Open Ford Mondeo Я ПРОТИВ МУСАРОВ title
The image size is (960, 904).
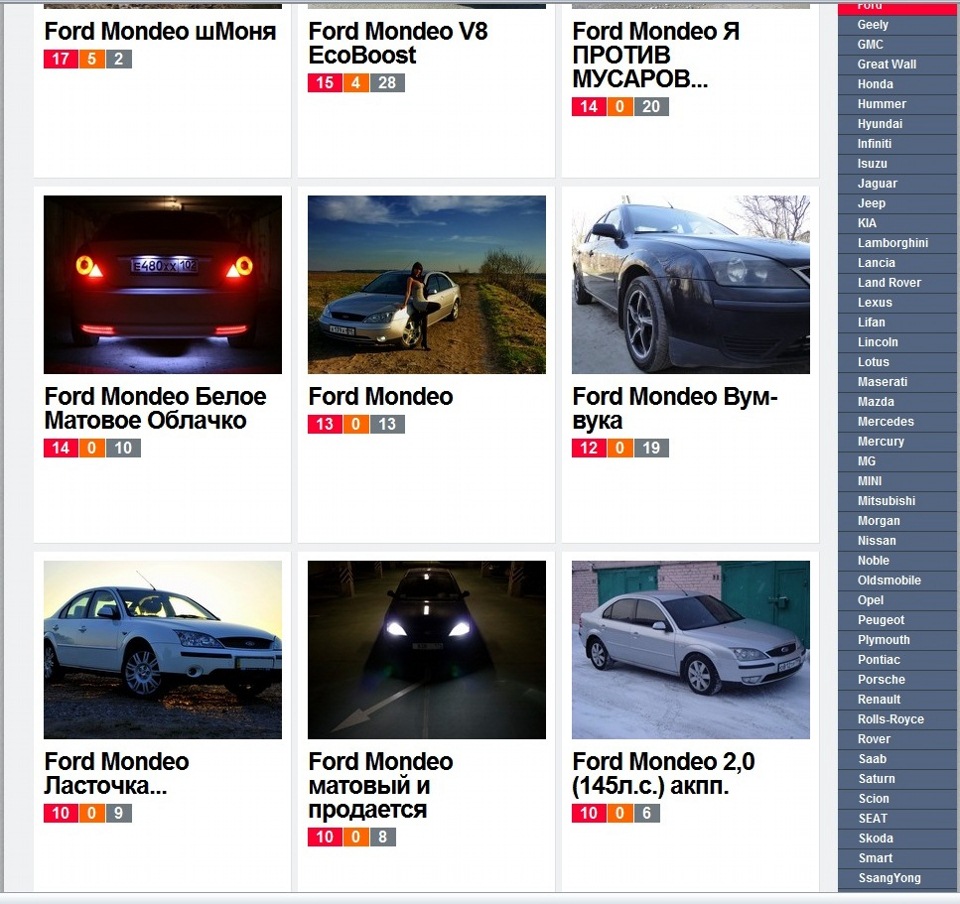(656, 55)
